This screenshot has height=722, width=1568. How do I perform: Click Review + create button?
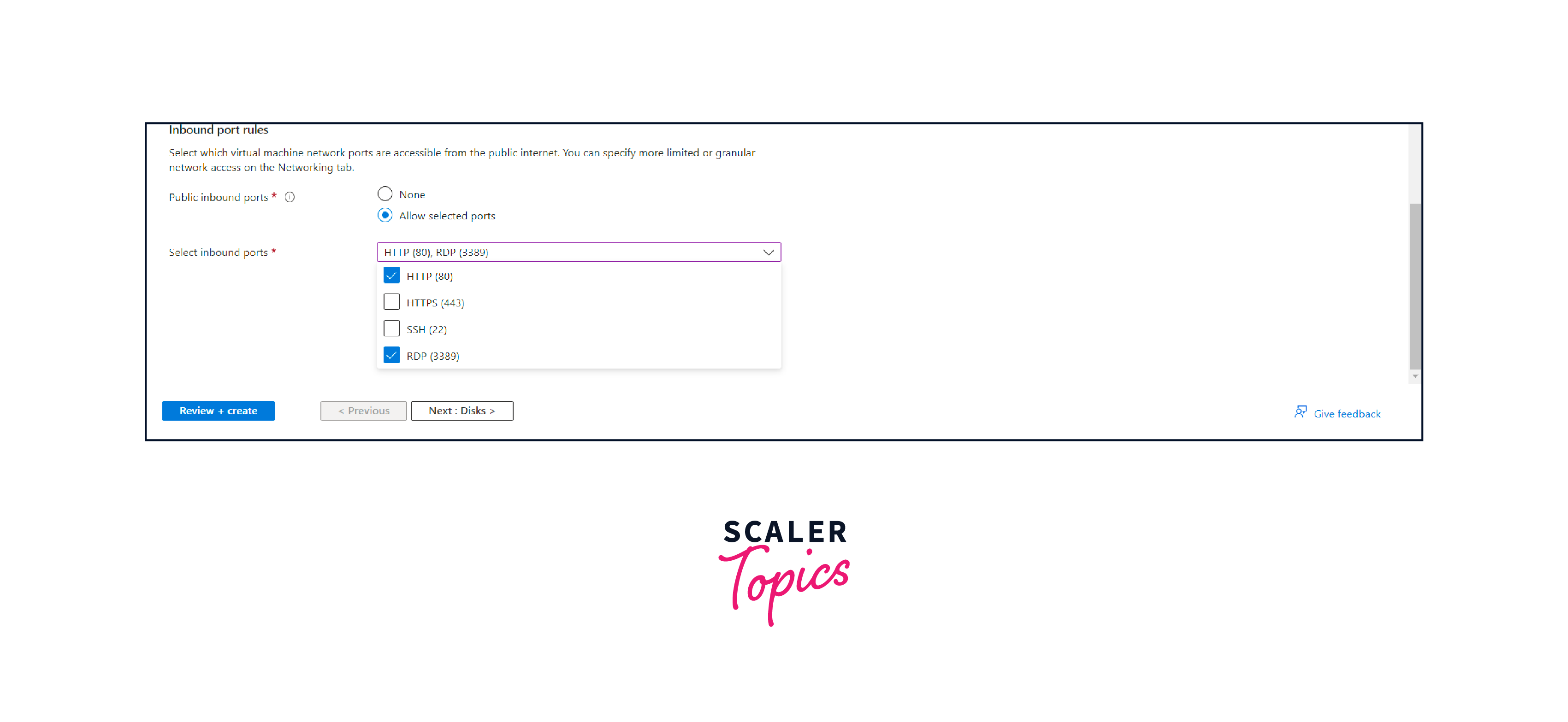218,410
